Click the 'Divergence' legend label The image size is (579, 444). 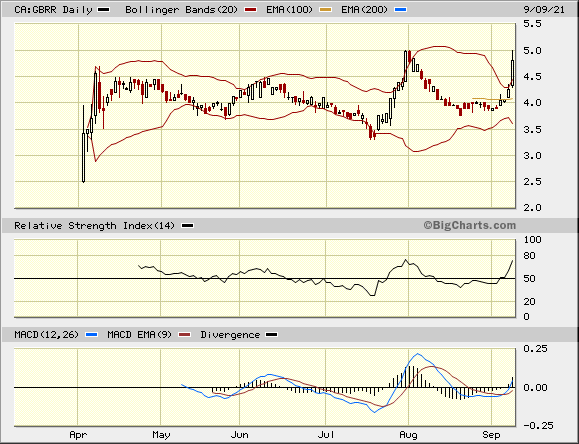pyautogui.click(x=230, y=335)
